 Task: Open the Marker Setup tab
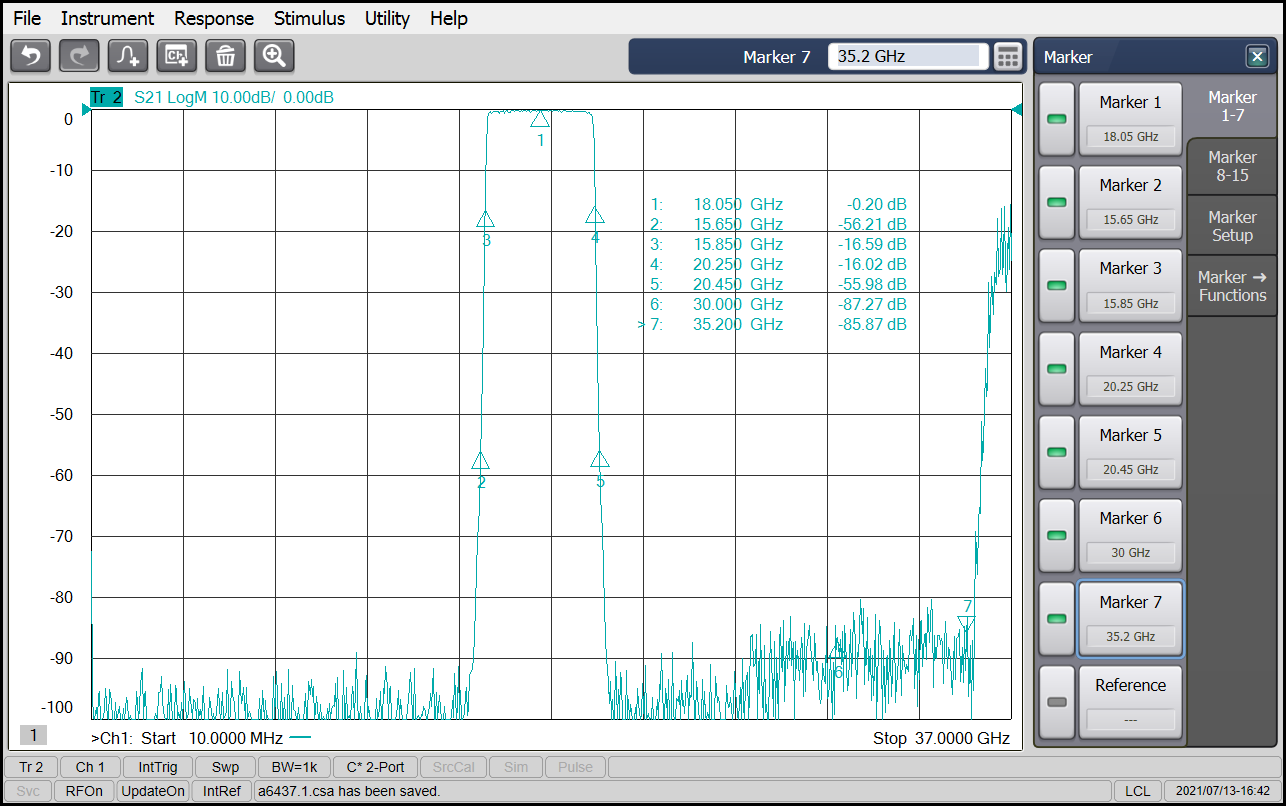[x=1232, y=226]
